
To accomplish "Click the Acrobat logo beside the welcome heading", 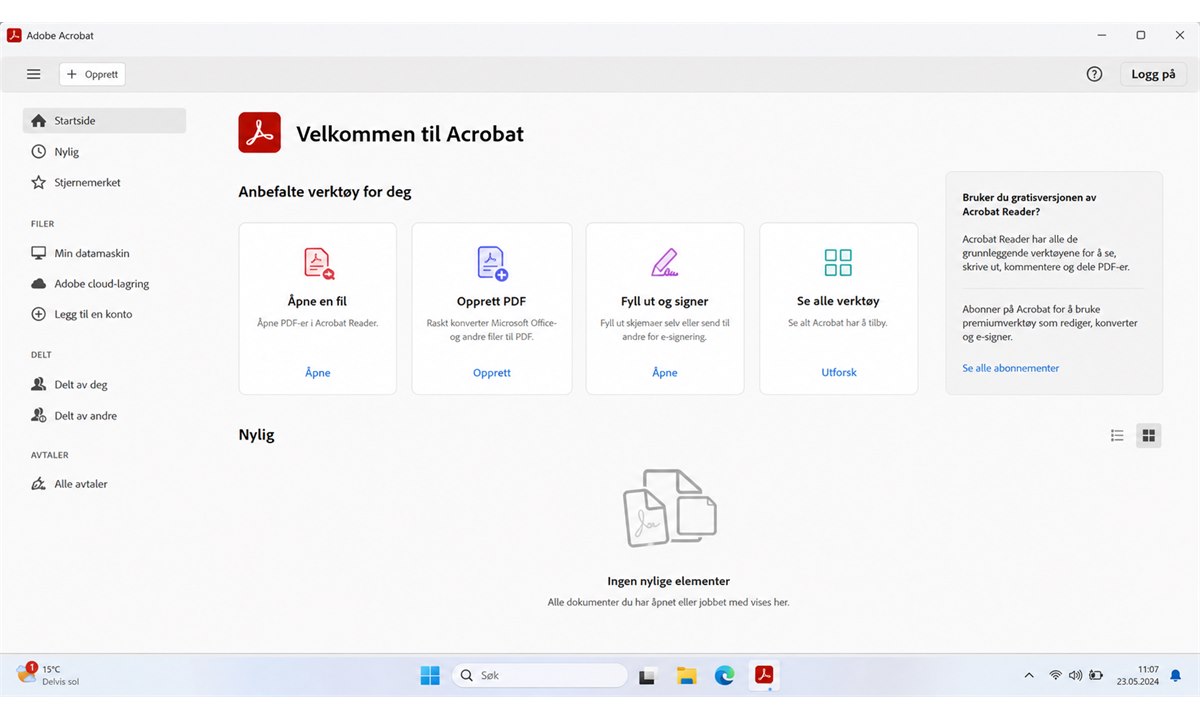I will click(x=260, y=133).
